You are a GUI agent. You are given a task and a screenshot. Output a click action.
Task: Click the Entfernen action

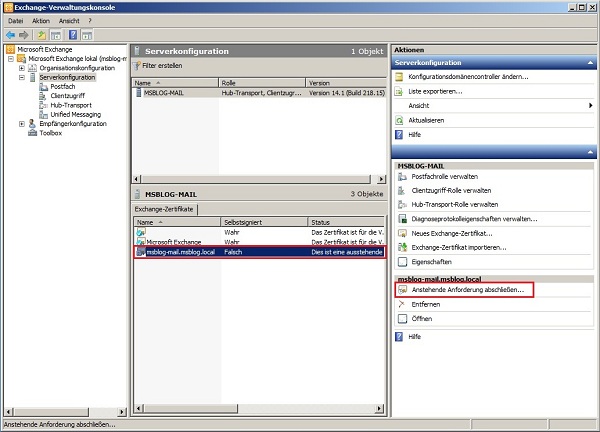point(426,305)
